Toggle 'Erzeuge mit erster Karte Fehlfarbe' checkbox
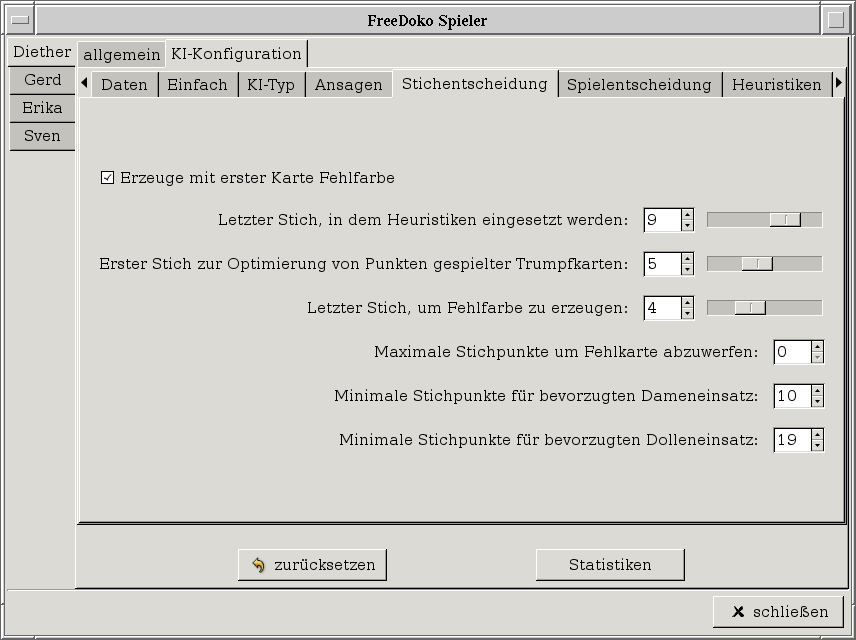The image size is (856, 640). point(108,178)
